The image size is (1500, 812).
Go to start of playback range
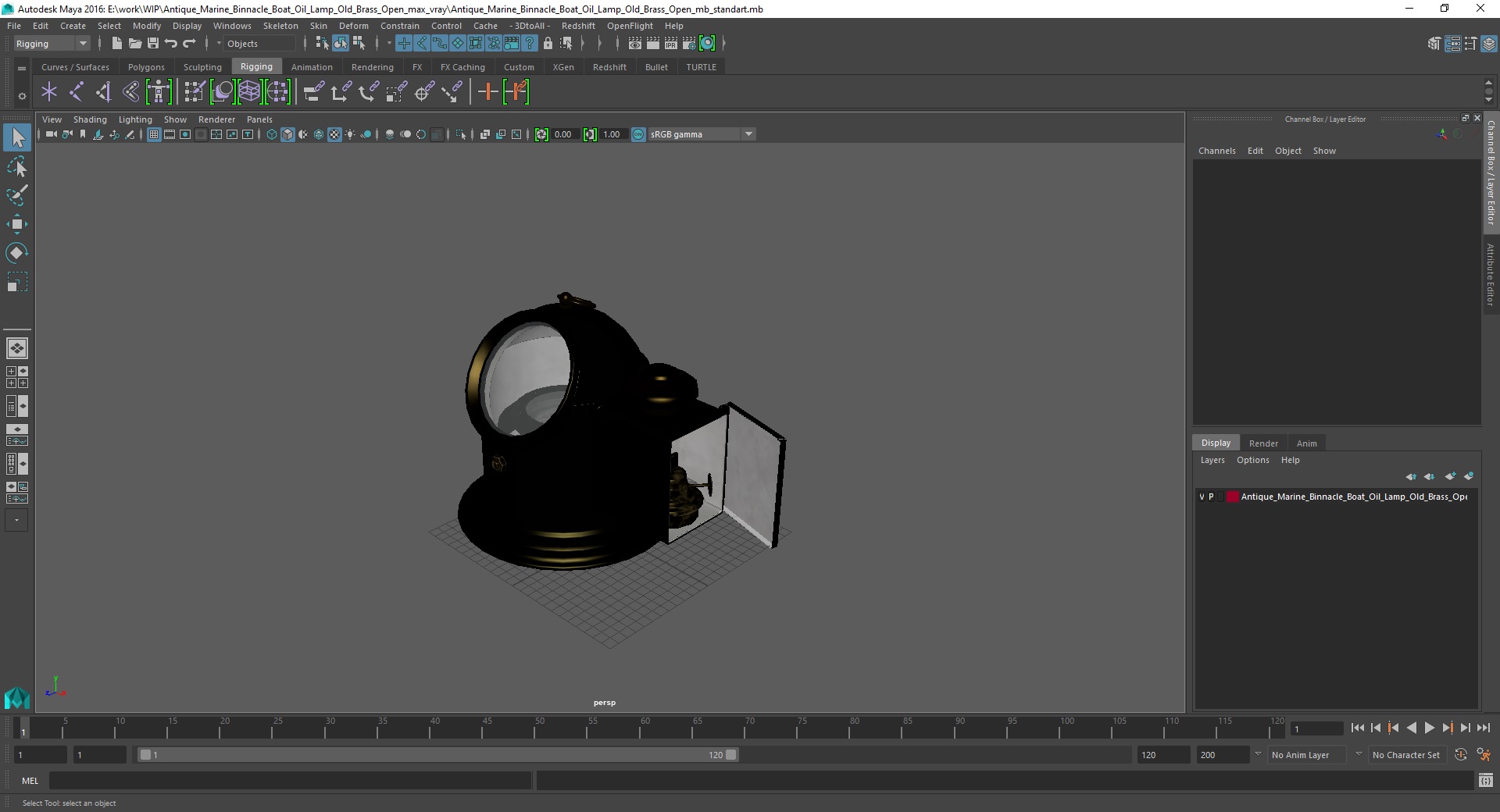(x=1357, y=728)
